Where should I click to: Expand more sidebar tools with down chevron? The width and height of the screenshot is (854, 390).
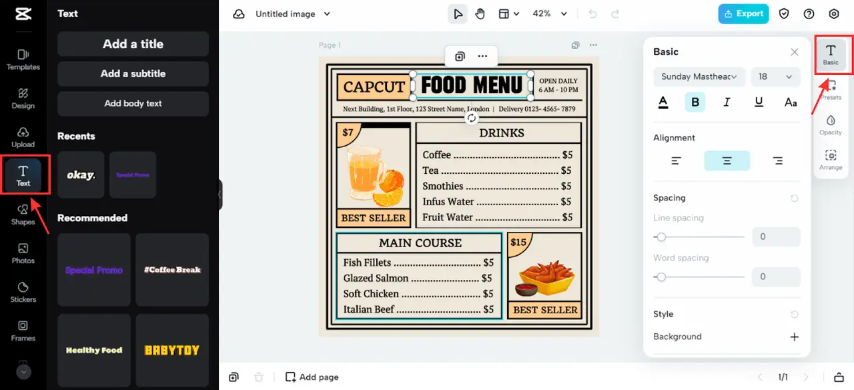pyautogui.click(x=23, y=372)
